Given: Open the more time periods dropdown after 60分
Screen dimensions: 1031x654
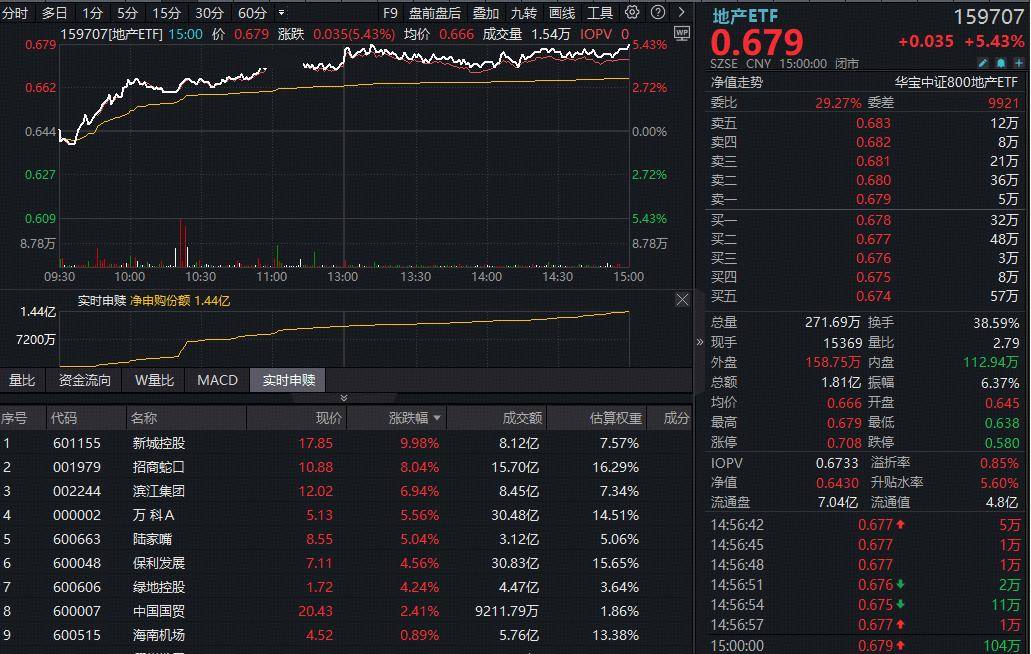Looking at the screenshot, I should (281, 13).
